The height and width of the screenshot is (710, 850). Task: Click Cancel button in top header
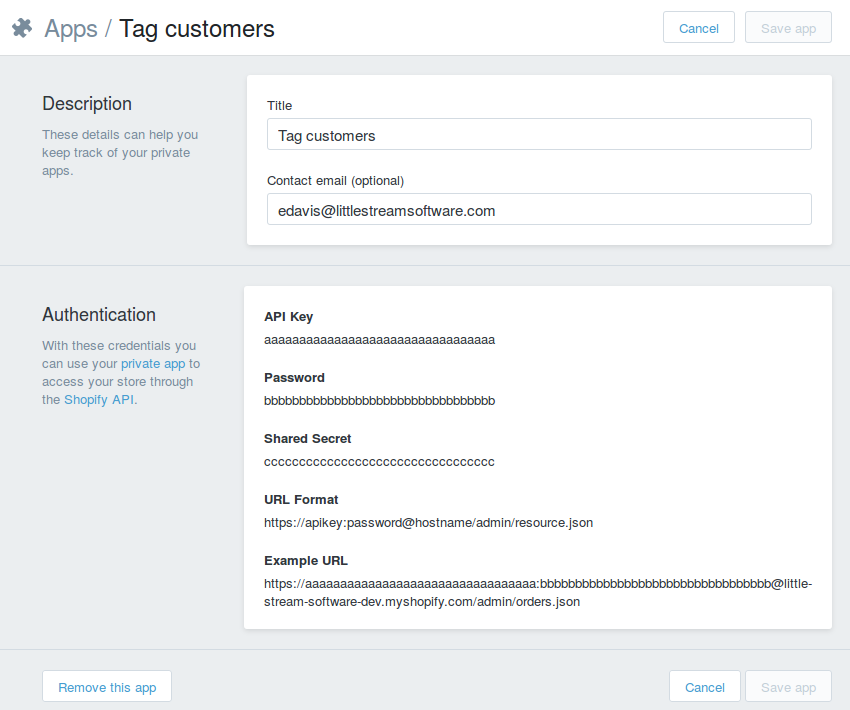click(699, 28)
